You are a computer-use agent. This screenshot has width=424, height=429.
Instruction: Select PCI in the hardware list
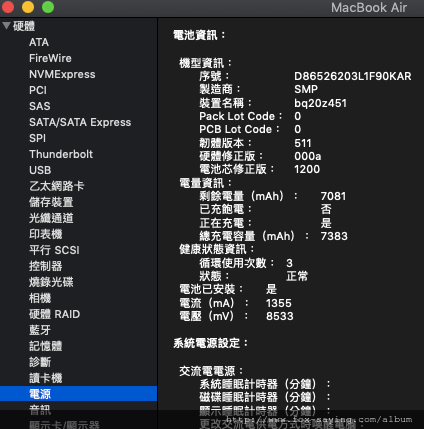tap(38, 90)
